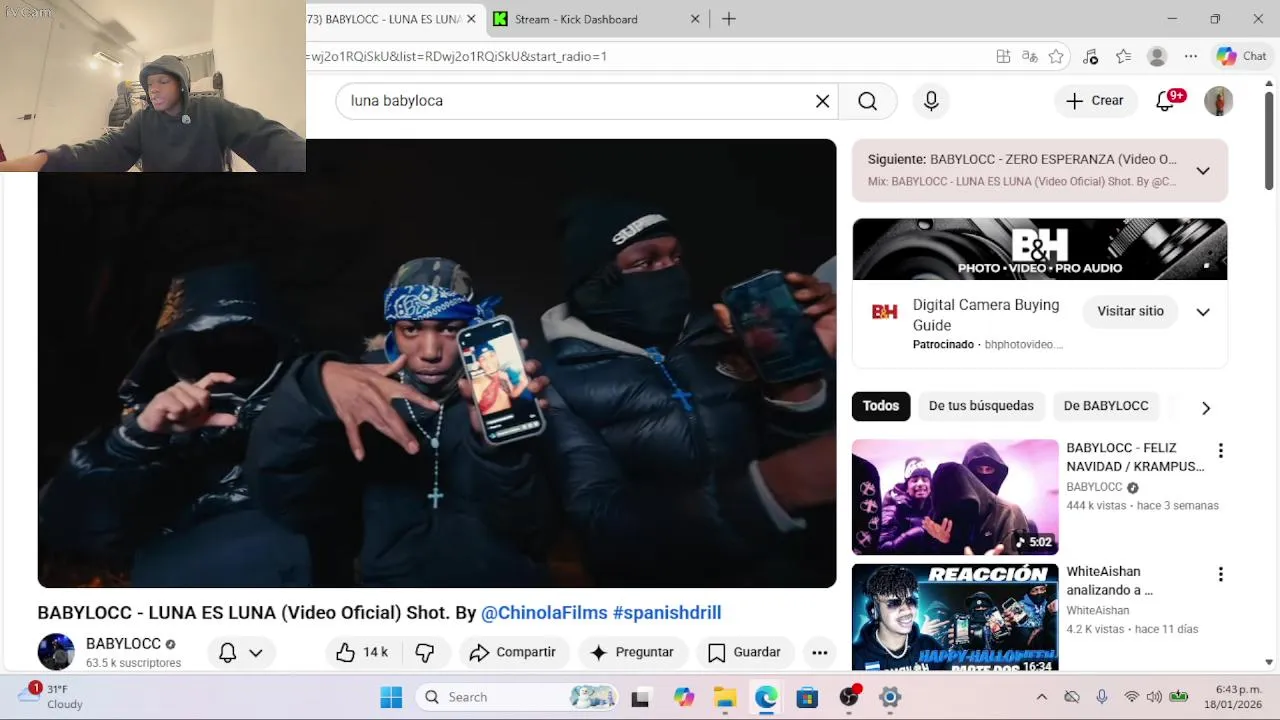This screenshot has height=720, width=1280.
Task: Start voice search with the microphone icon
Action: (x=931, y=101)
